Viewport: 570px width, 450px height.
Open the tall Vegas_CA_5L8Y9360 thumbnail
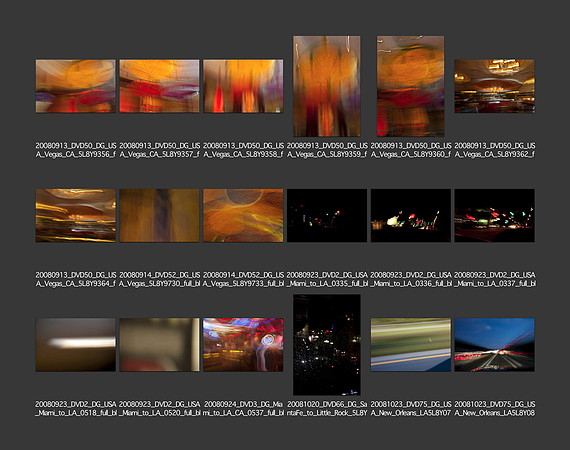pos(410,86)
